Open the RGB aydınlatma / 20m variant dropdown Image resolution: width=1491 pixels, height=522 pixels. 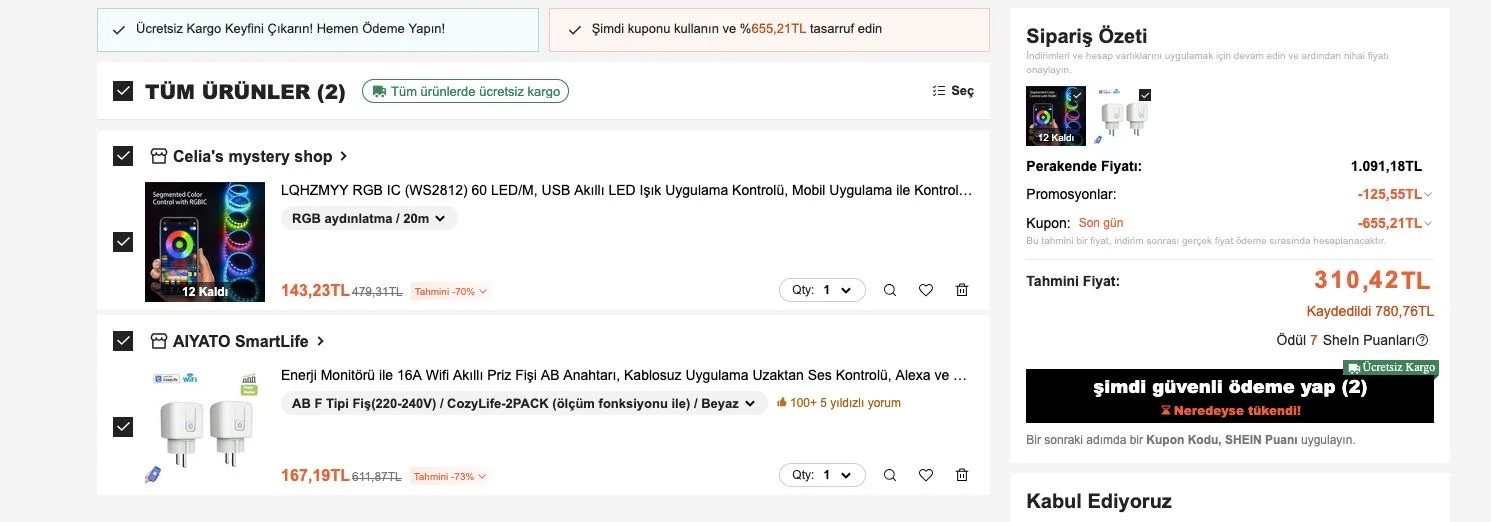pos(369,218)
